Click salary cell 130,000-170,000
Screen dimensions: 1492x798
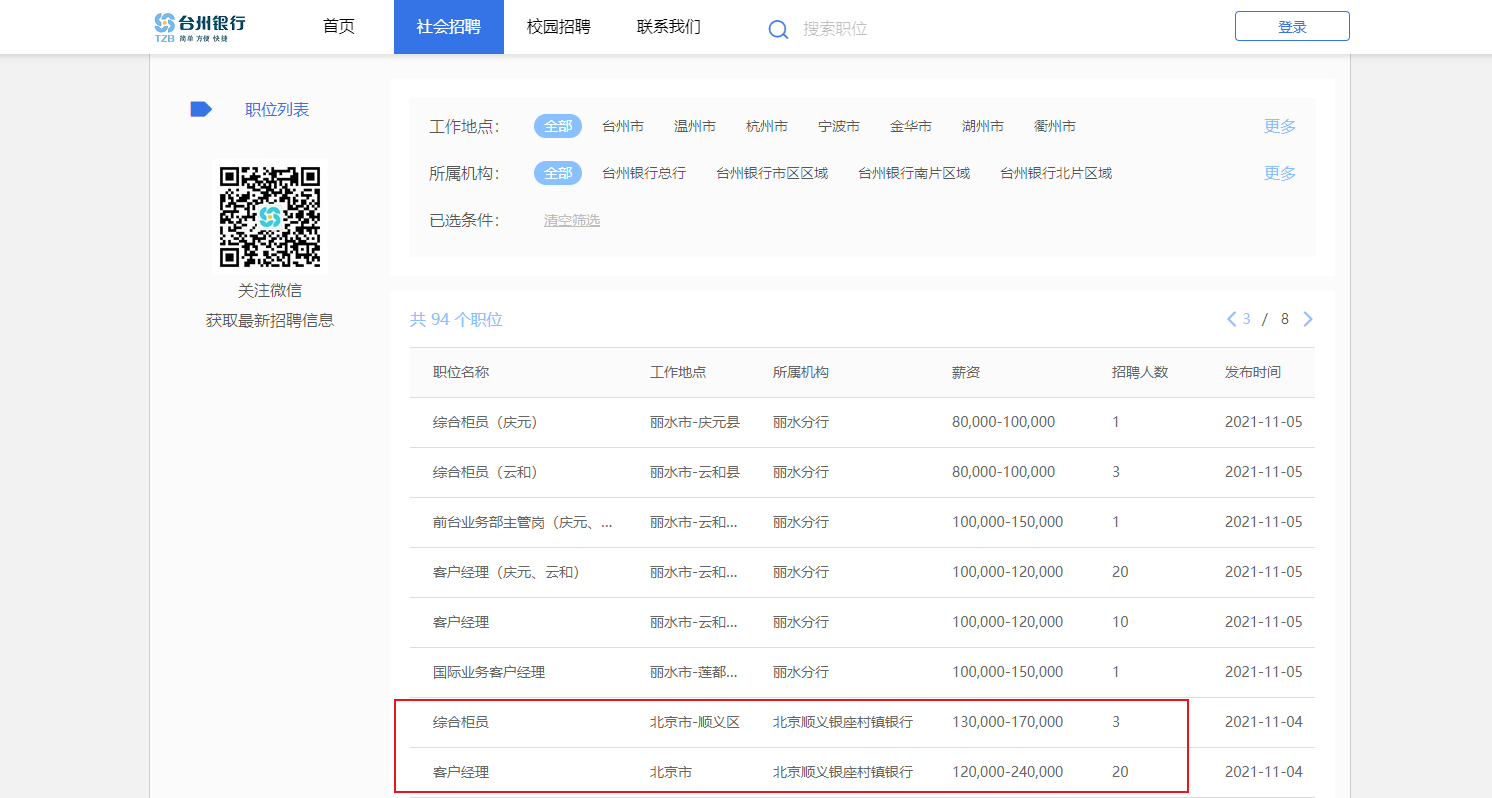click(x=1008, y=722)
